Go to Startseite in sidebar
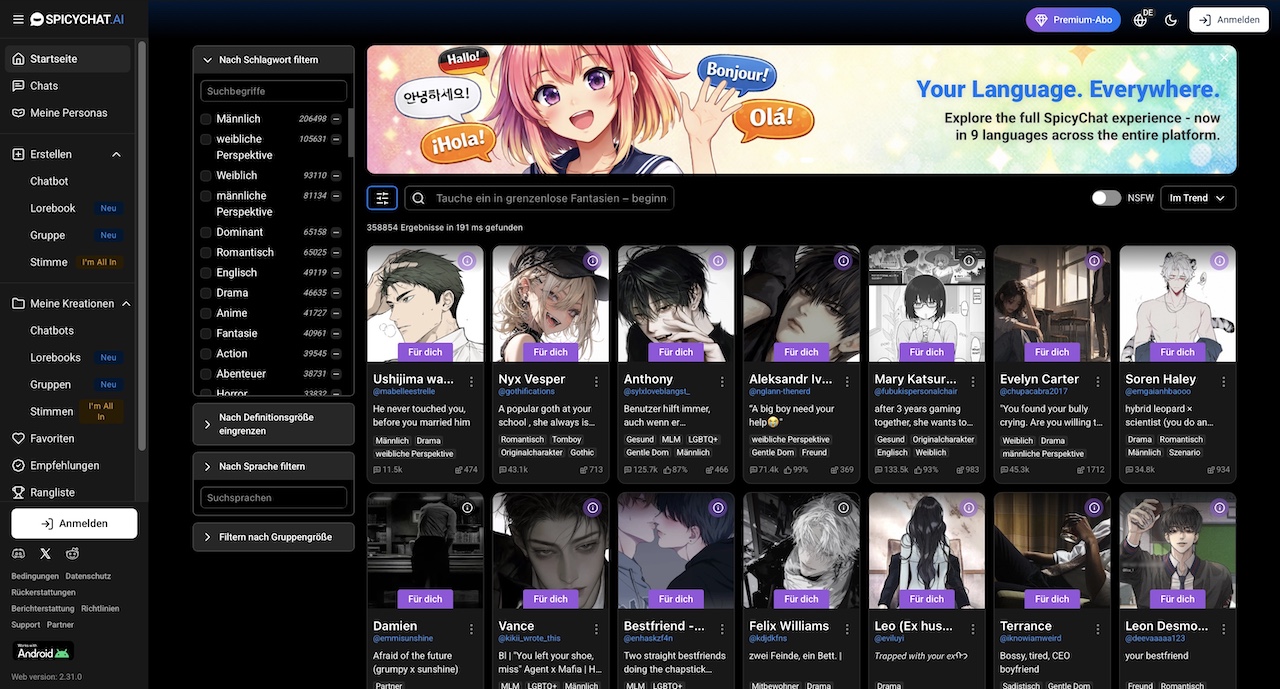The image size is (1280, 689). tap(67, 59)
